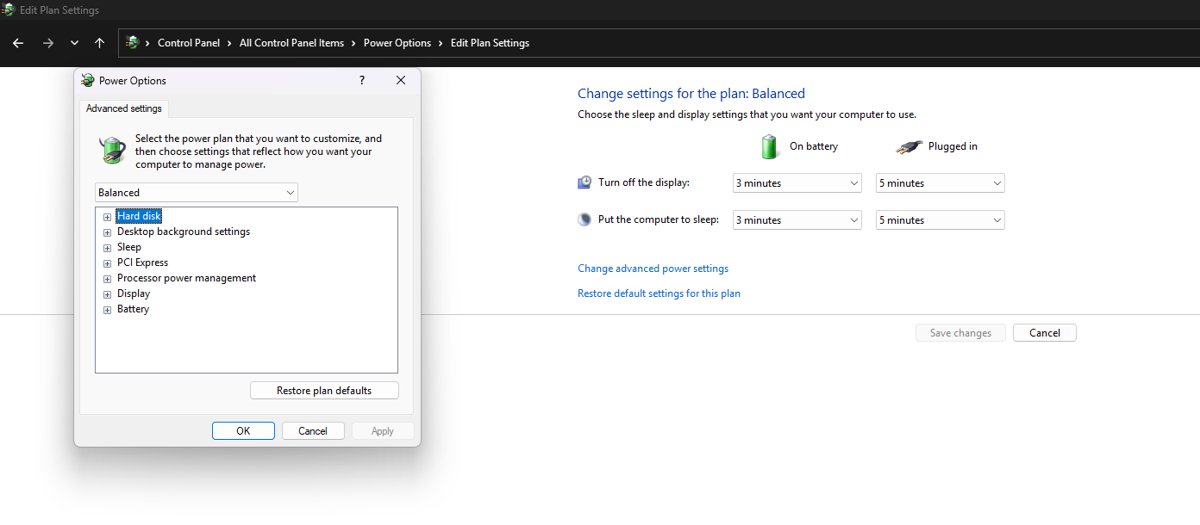Click the Plugged in power plug icon
Viewport: 1200px width, 525px height.
click(x=909, y=147)
